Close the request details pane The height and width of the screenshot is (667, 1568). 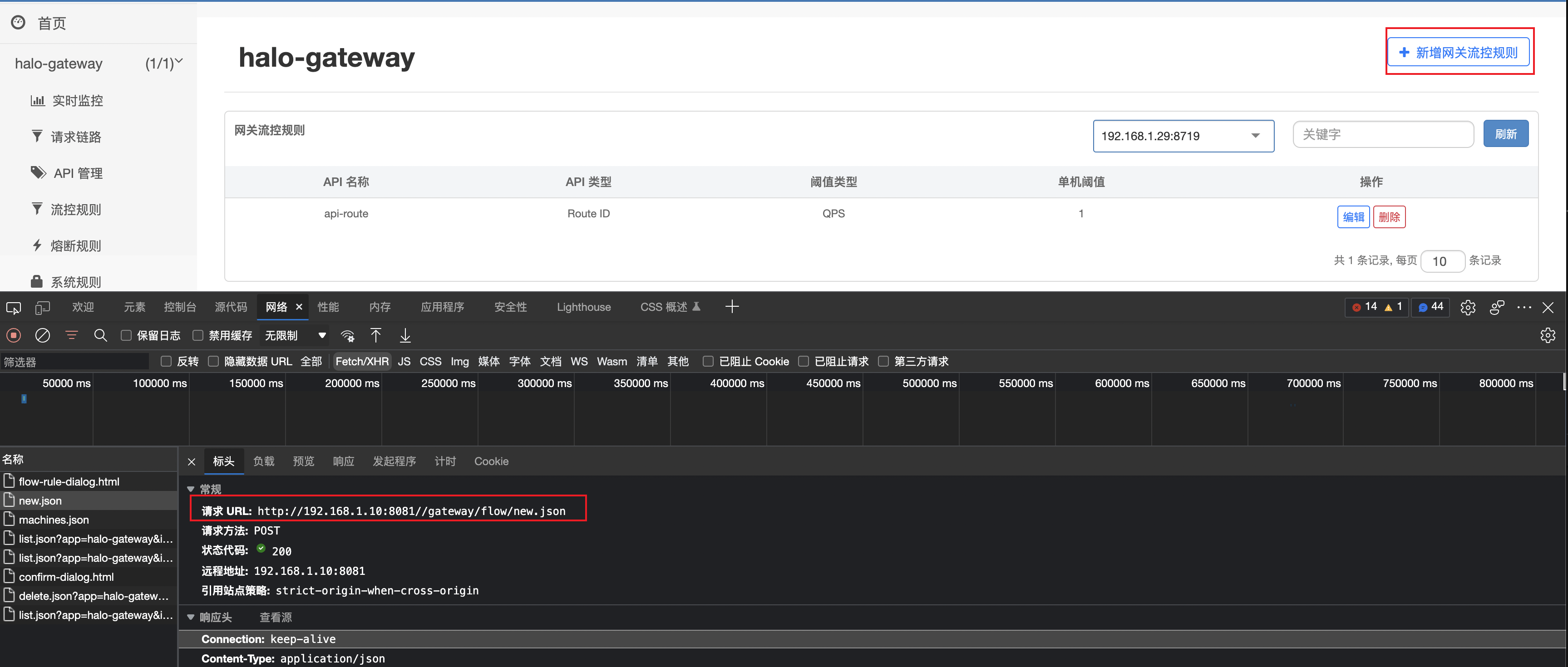(x=191, y=462)
